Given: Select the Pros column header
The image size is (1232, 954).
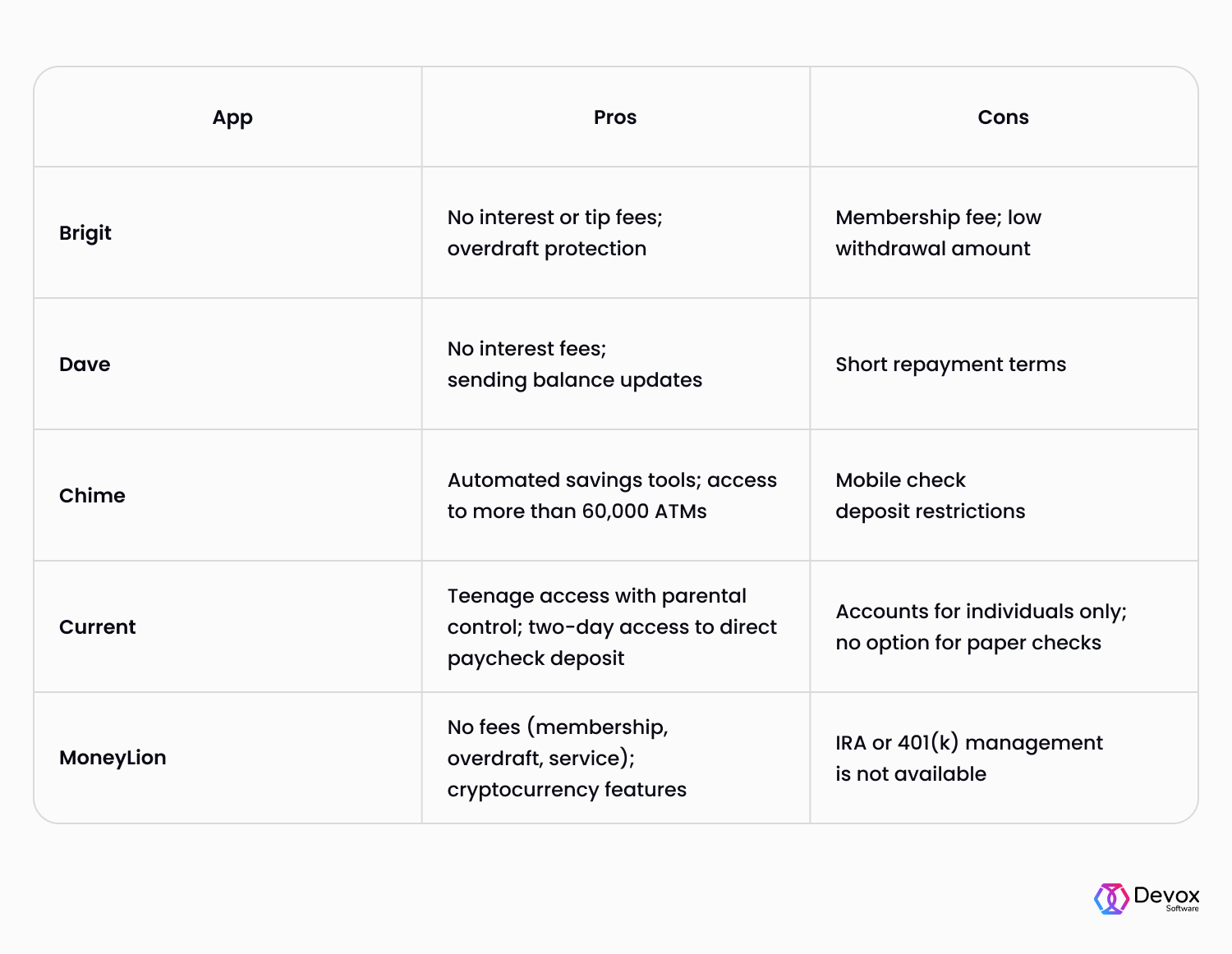Looking at the screenshot, I should point(615,117).
